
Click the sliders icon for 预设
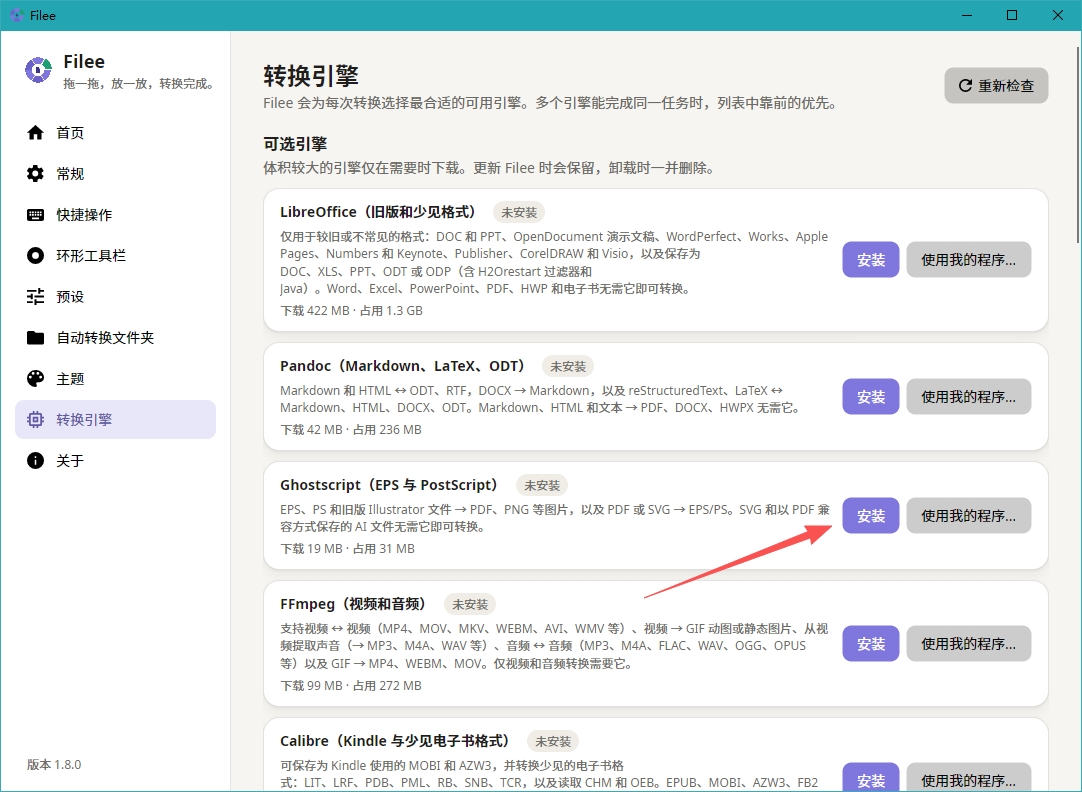[35, 297]
